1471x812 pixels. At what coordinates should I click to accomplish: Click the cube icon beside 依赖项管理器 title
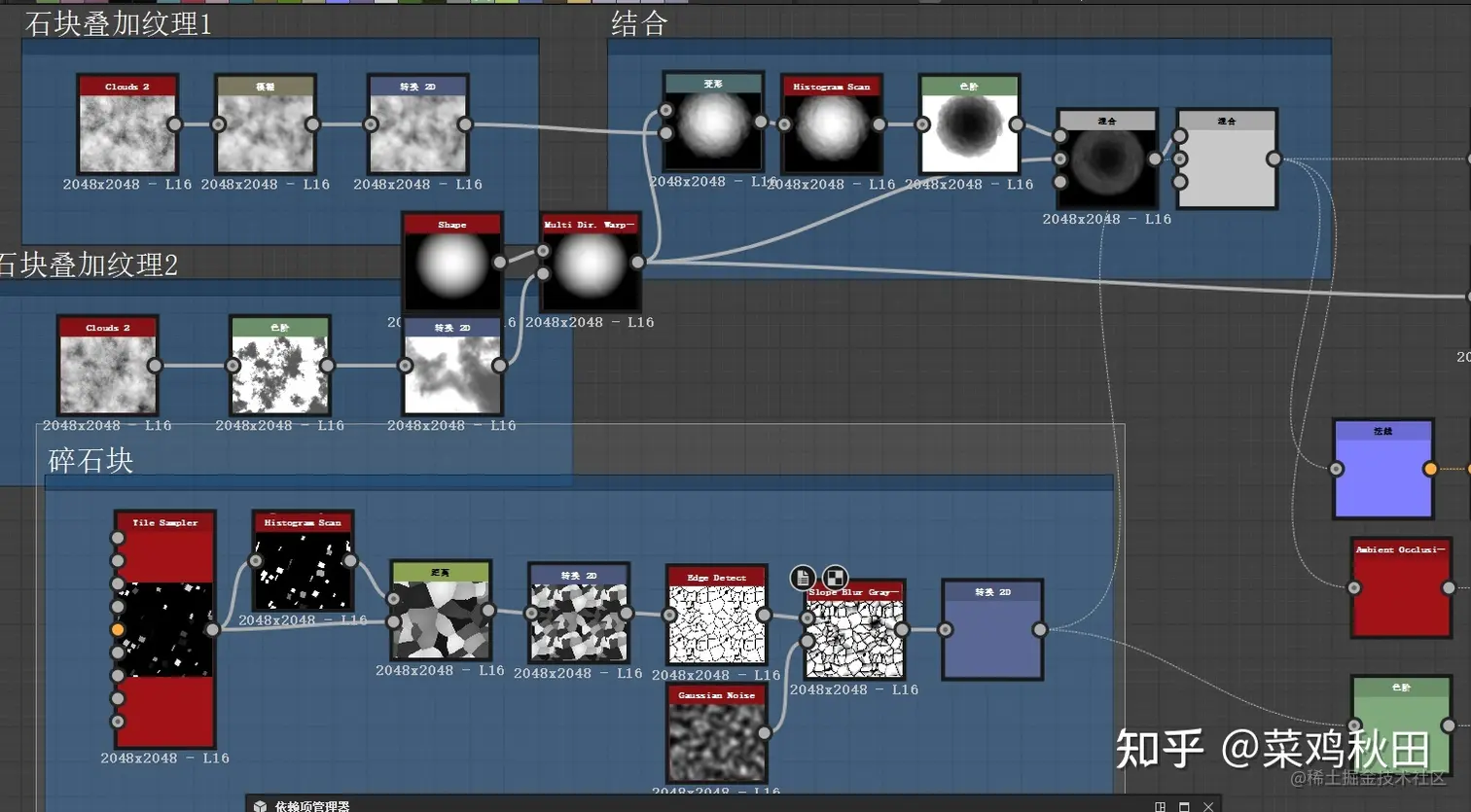coord(260,806)
